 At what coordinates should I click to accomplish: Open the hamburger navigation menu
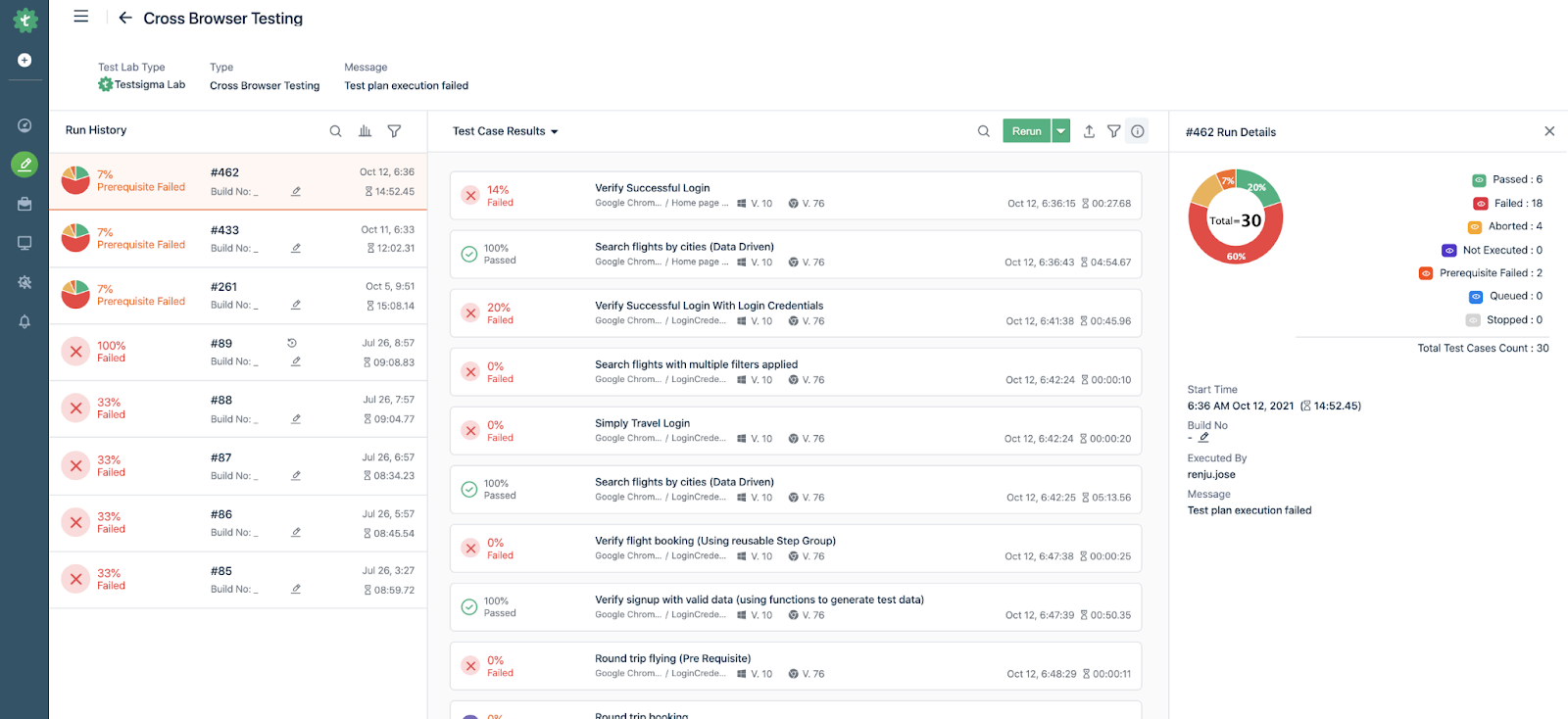click(x=81, y=17)
